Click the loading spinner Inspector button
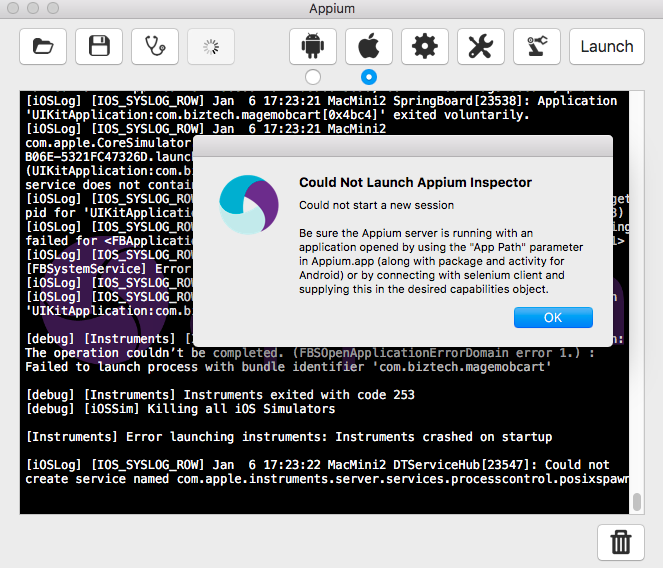Screen dimensions: 663x568 [211, 47]
